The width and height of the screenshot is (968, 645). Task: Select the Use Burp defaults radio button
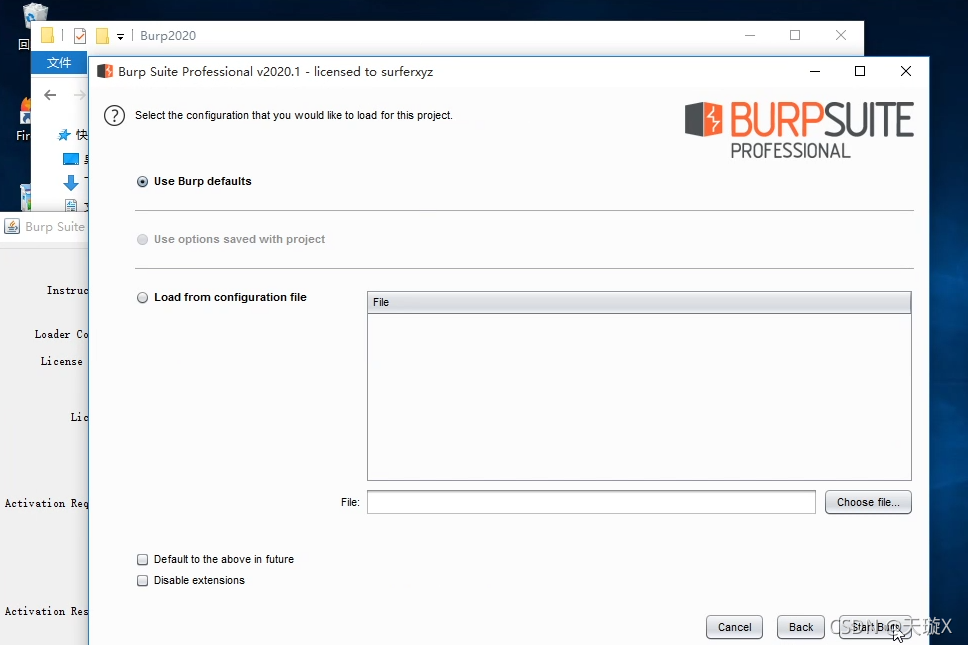(143, 182)
